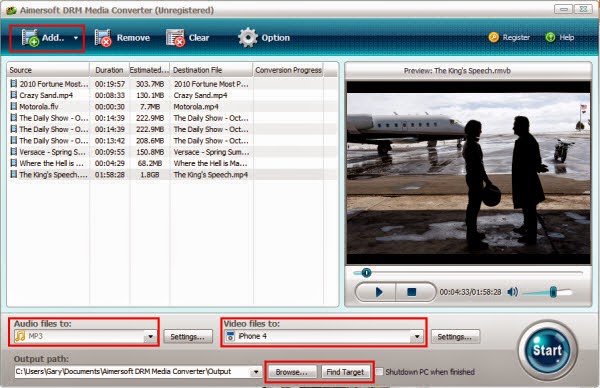The width and height of the screenshot is (600, 388).
Task: Click the Browse... button
Action: point(292,372)
